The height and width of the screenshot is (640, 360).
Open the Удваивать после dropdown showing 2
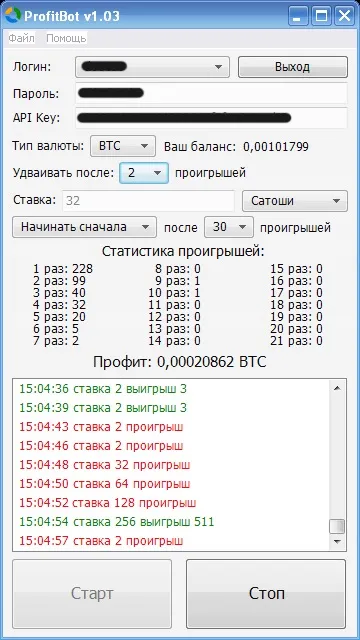tap(144, 173)
